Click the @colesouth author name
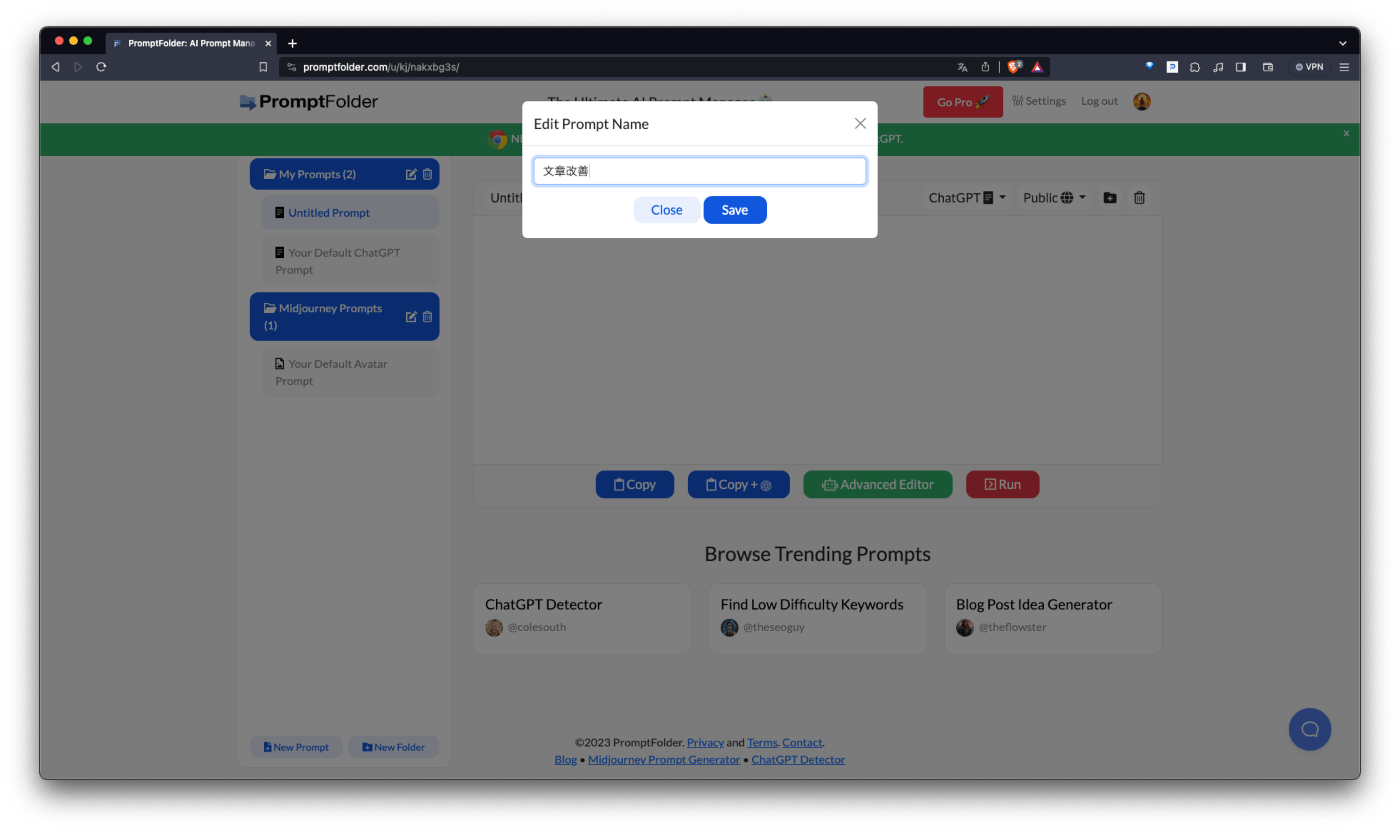This screenshot has width=1400, height=832. pos(537,627)
